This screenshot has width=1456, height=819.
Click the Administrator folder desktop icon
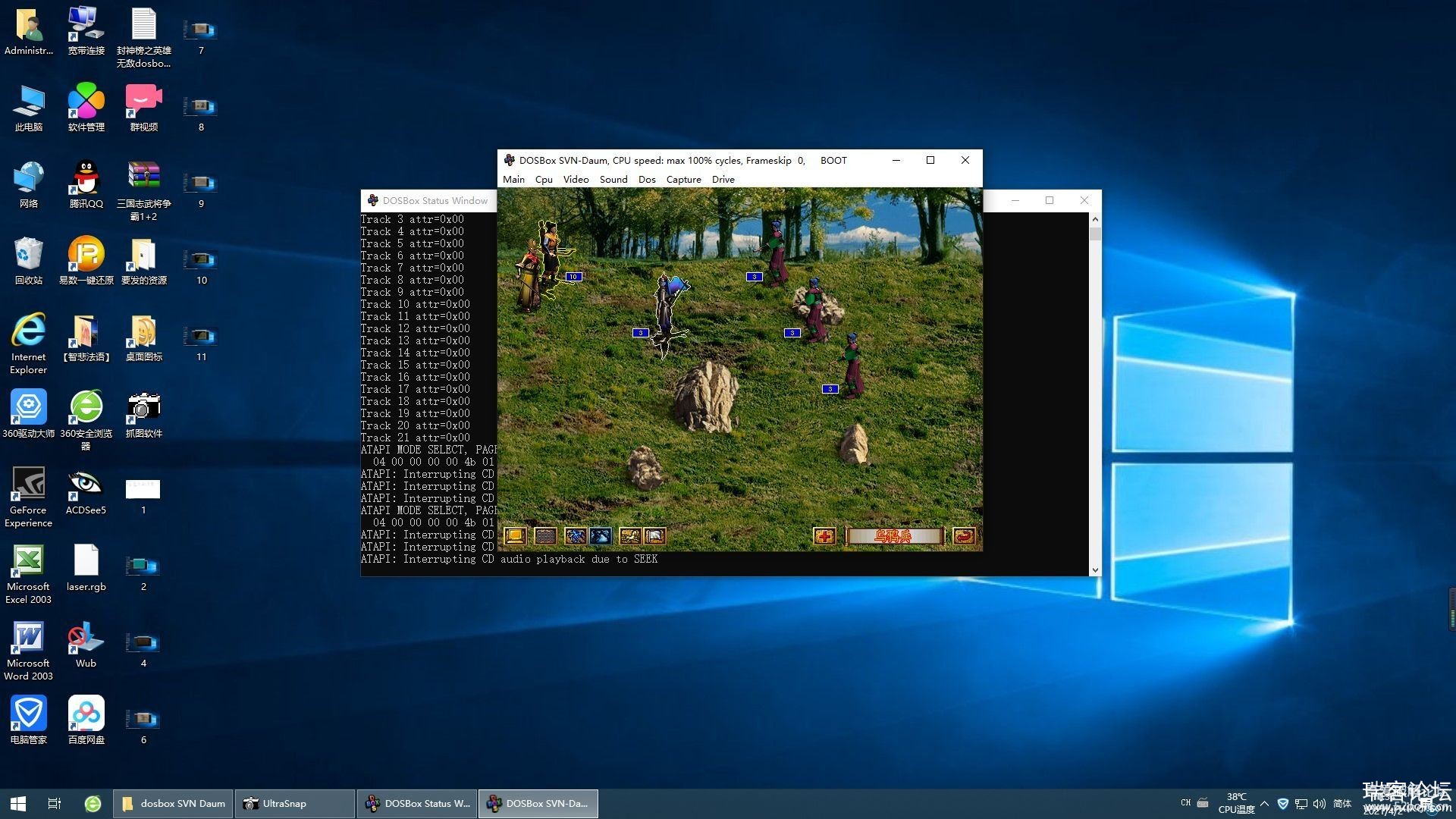click(x=29, y=32)
